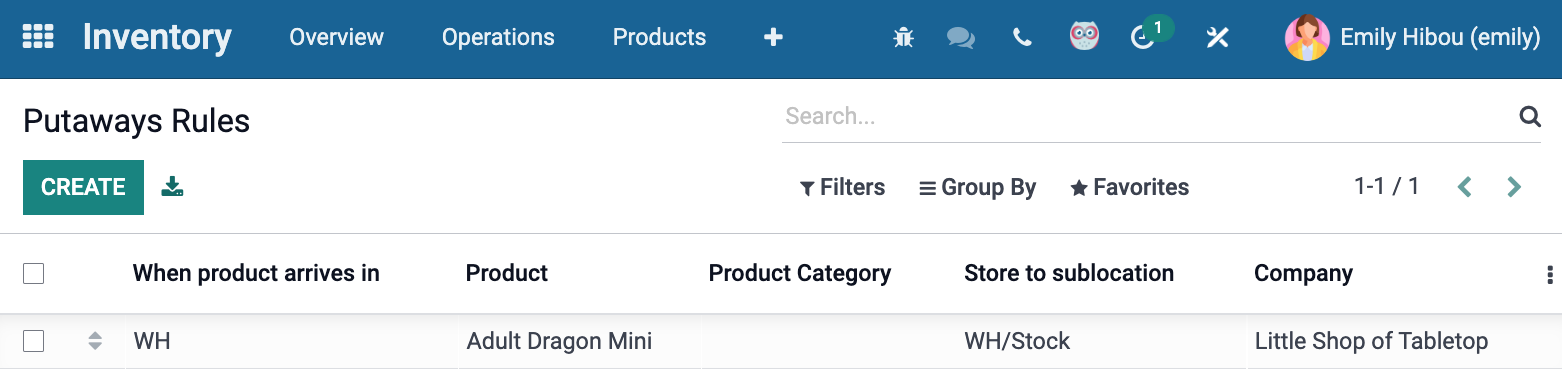Click the search magnifier icon
1562x386 pixels.
coord(1530,117)
